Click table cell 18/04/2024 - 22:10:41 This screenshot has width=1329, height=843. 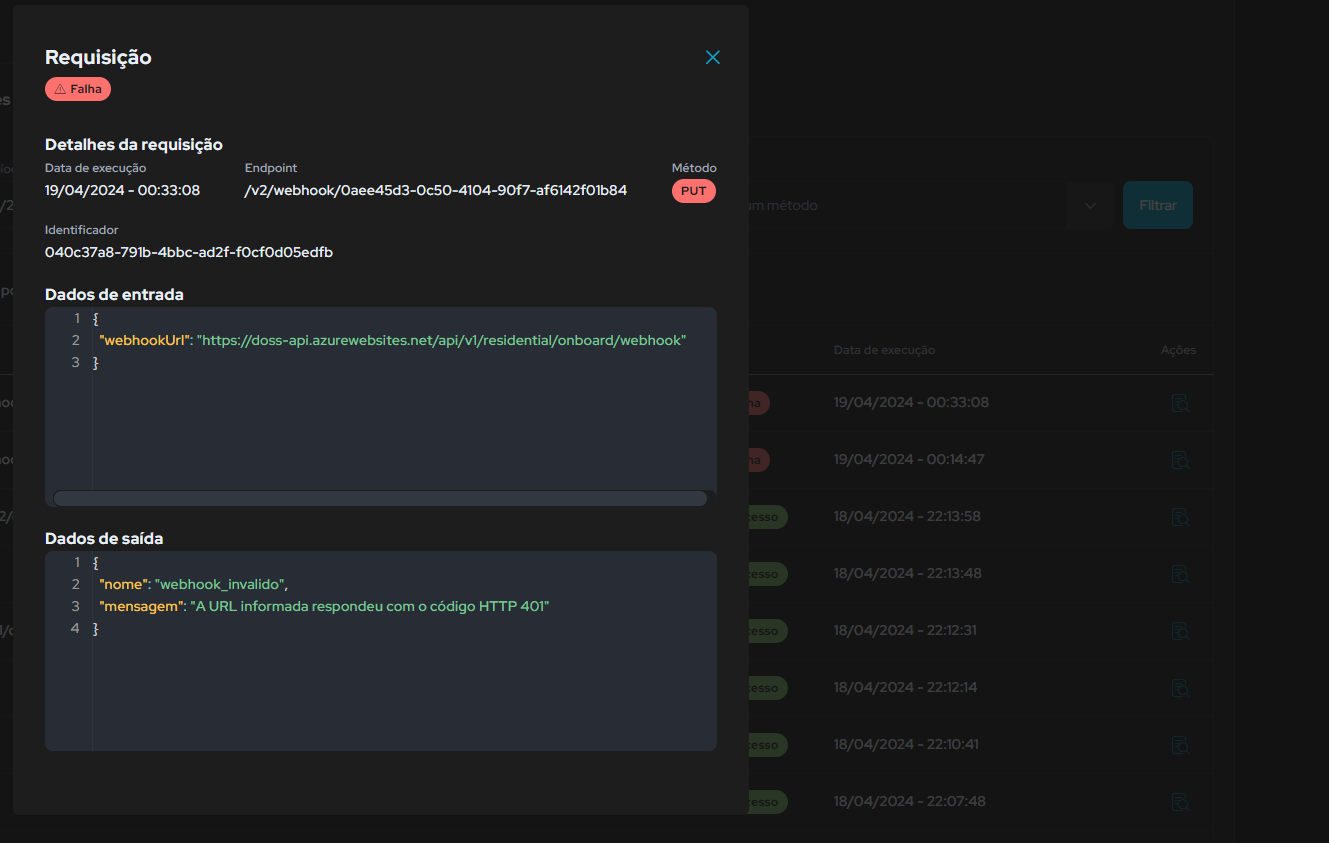[905, 745]
